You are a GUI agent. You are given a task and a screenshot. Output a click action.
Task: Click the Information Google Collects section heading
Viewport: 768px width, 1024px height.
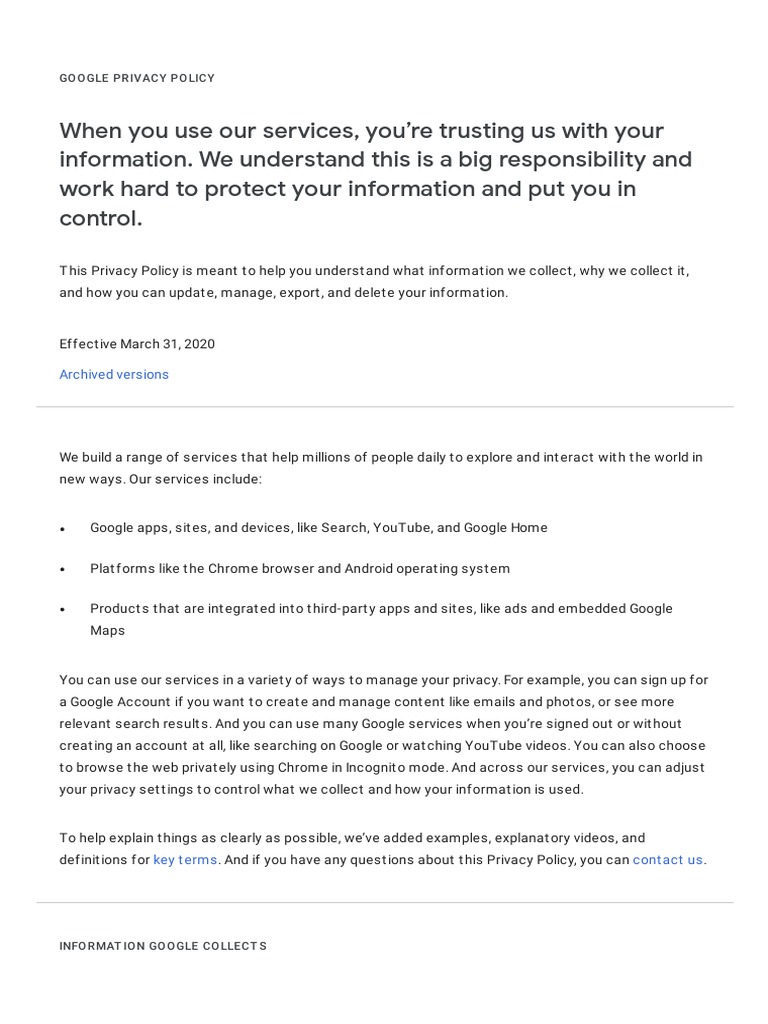click(163, 945)
